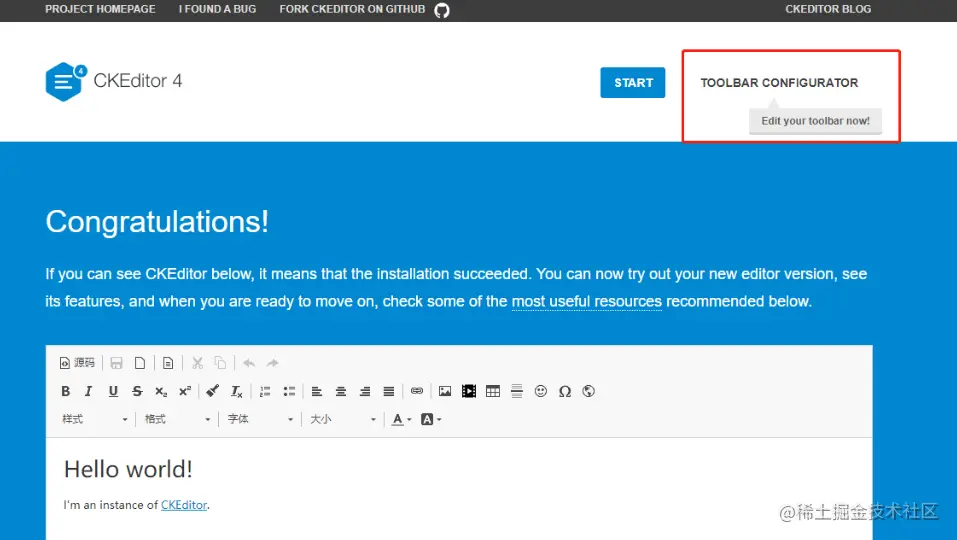Click PROJECT HOMEPAGE in top navigation
This screenshot has width=957, height=540.
pos(100,9)
